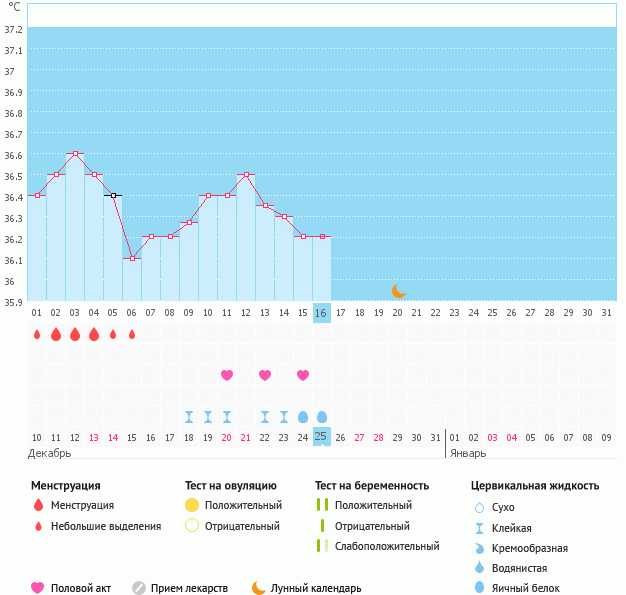Click the crescent moon icon on cycle day 20
Screen dimensions: 626x595
(398, 290)
